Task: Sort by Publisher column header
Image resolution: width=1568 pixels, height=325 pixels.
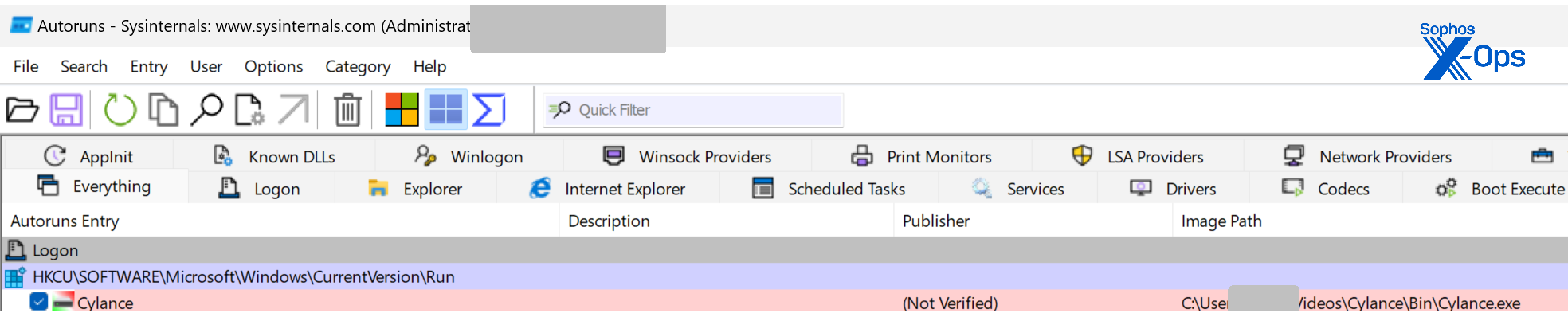Action: [x=935, y=221]
